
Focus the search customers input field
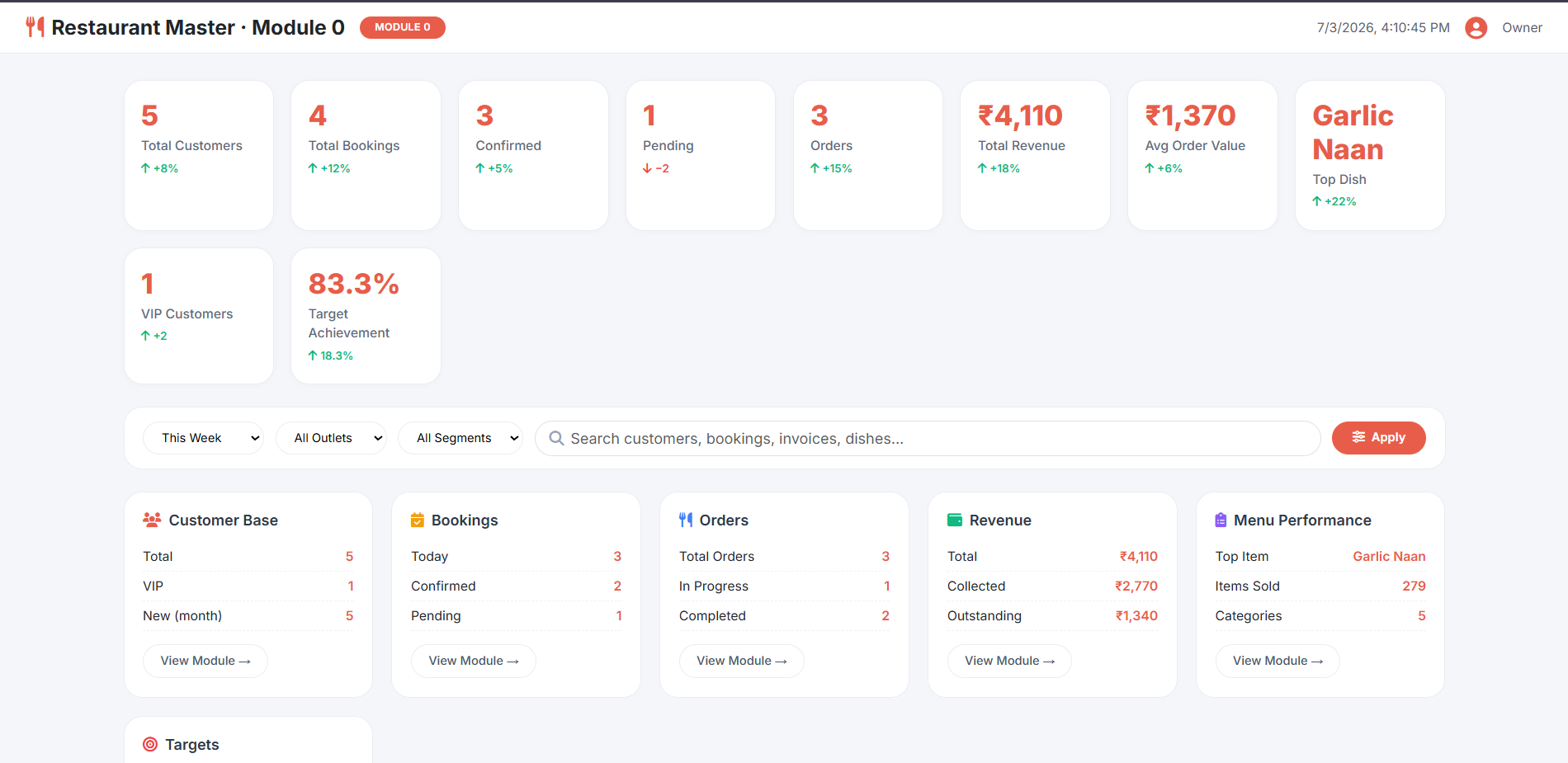tap(928, 438)
